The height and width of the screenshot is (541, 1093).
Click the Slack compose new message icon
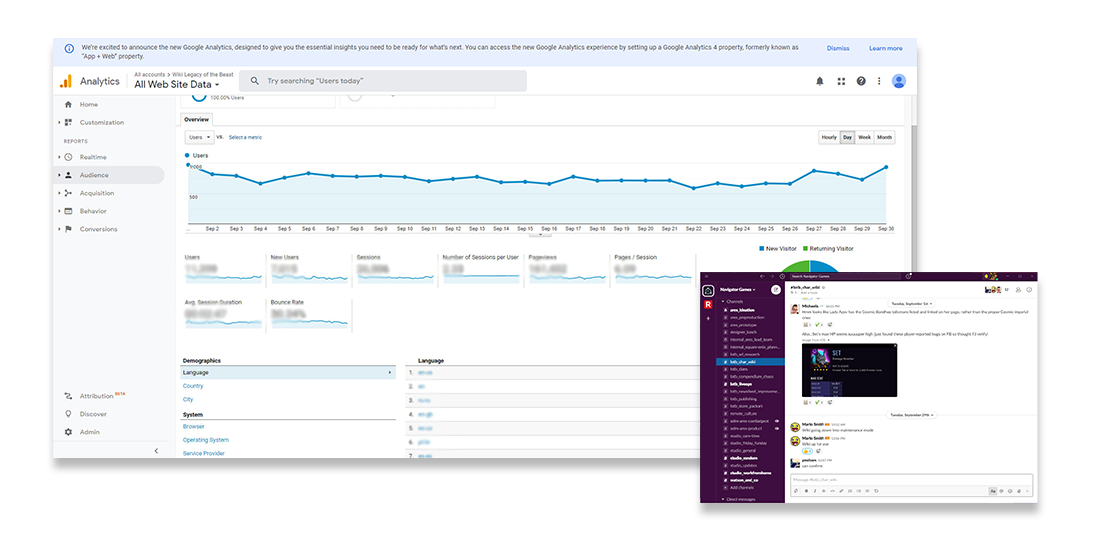click(x=775, y=290)
